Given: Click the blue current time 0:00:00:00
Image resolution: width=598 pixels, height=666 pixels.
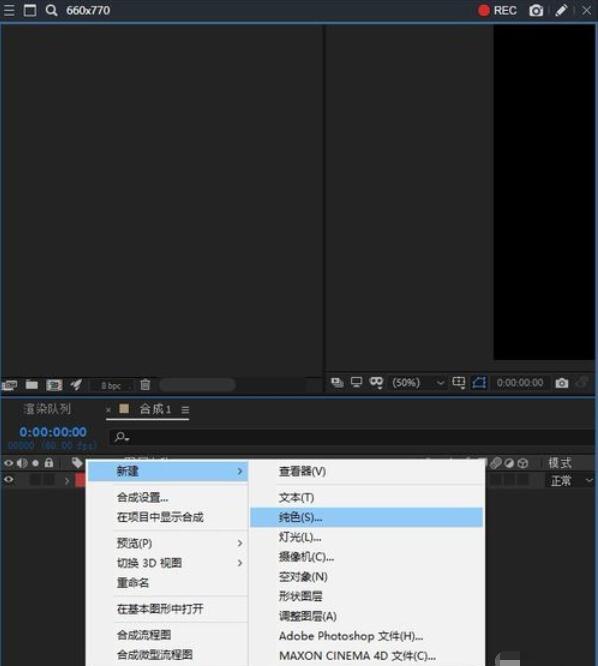Looking at the screenshot, I should [53, 432].
